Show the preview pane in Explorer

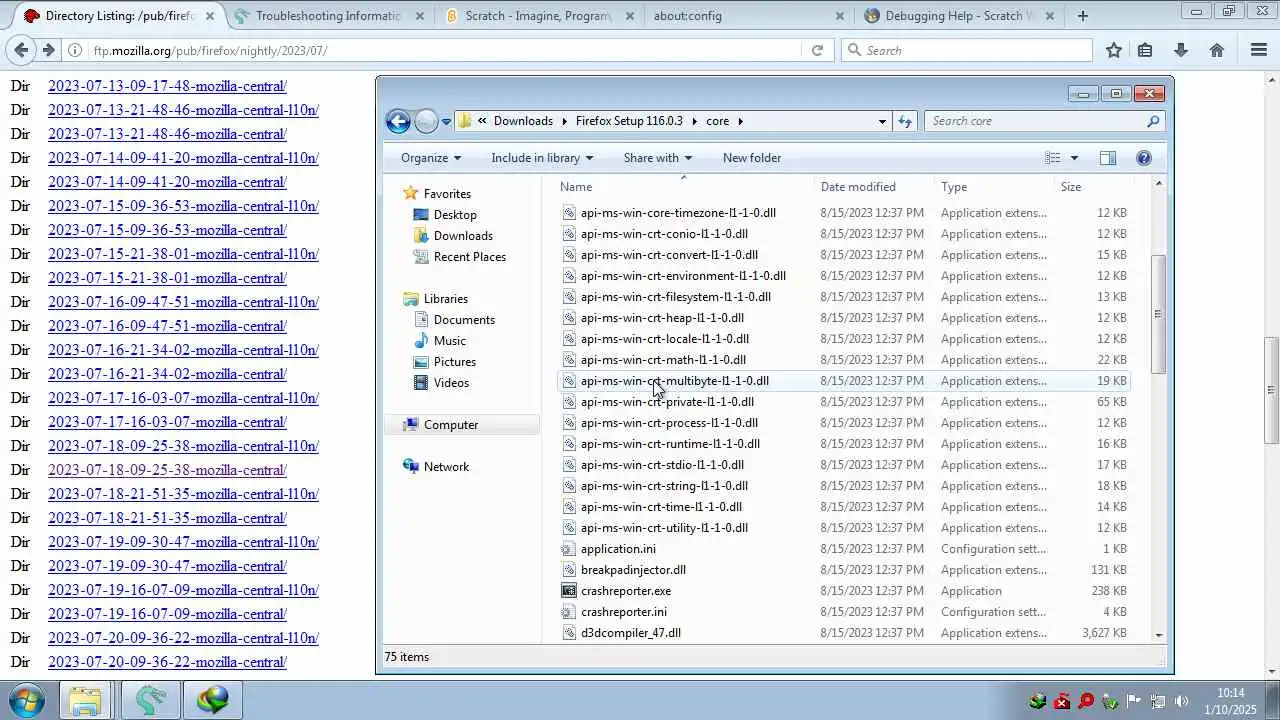click(1107, 158)
